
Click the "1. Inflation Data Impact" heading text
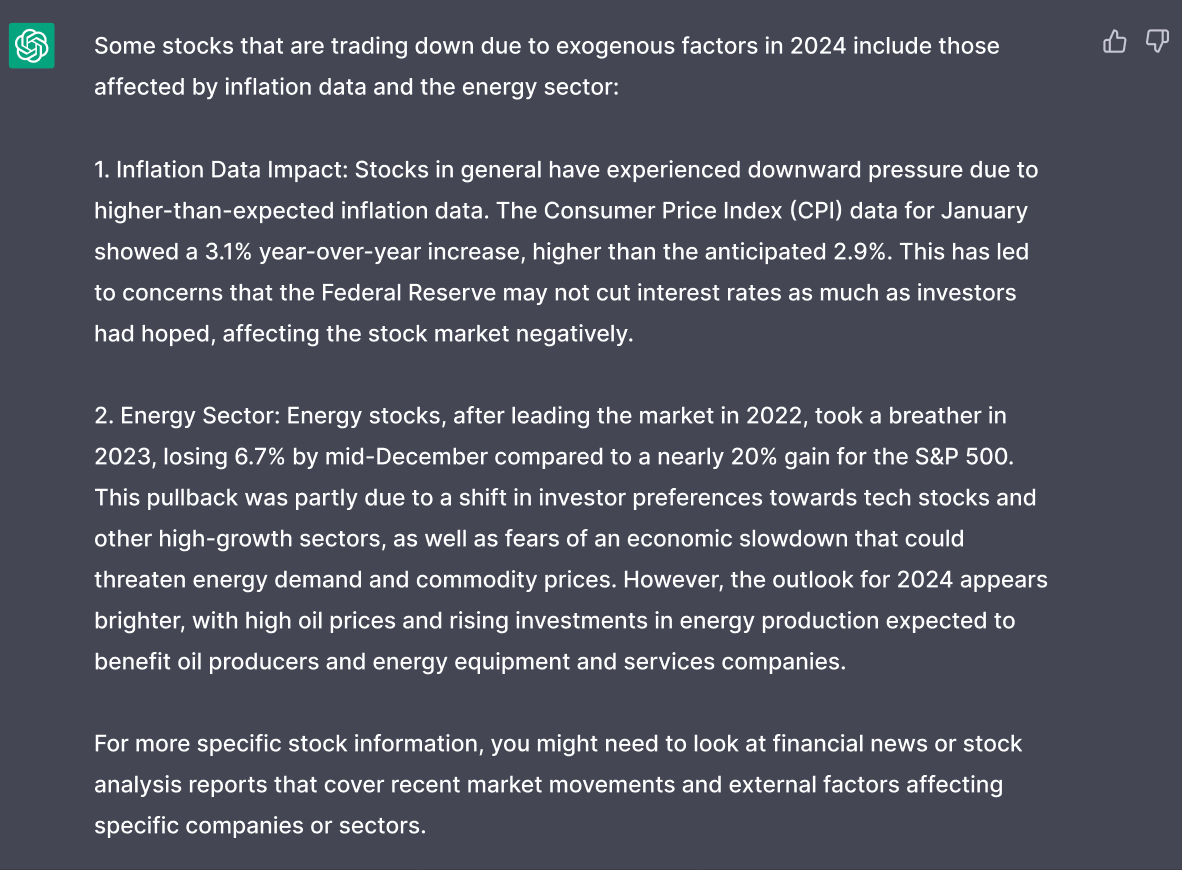(218, 170)
